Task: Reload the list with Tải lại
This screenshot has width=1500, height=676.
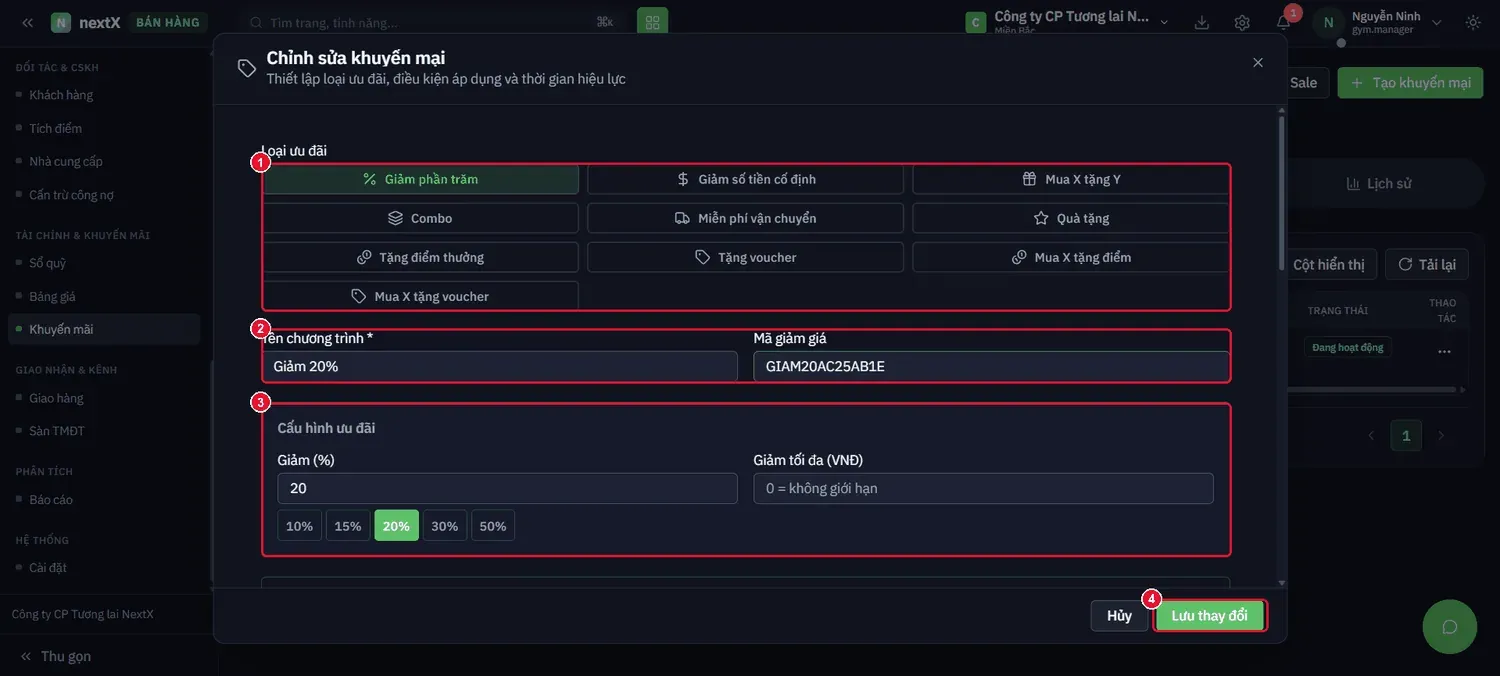Action: (x=1426, y=264)
